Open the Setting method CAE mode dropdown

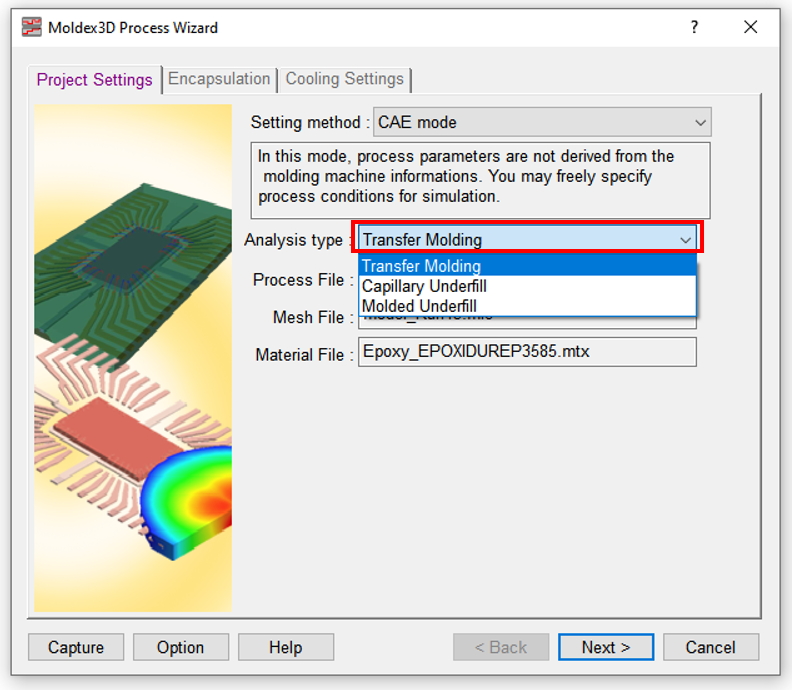point(542,122)
